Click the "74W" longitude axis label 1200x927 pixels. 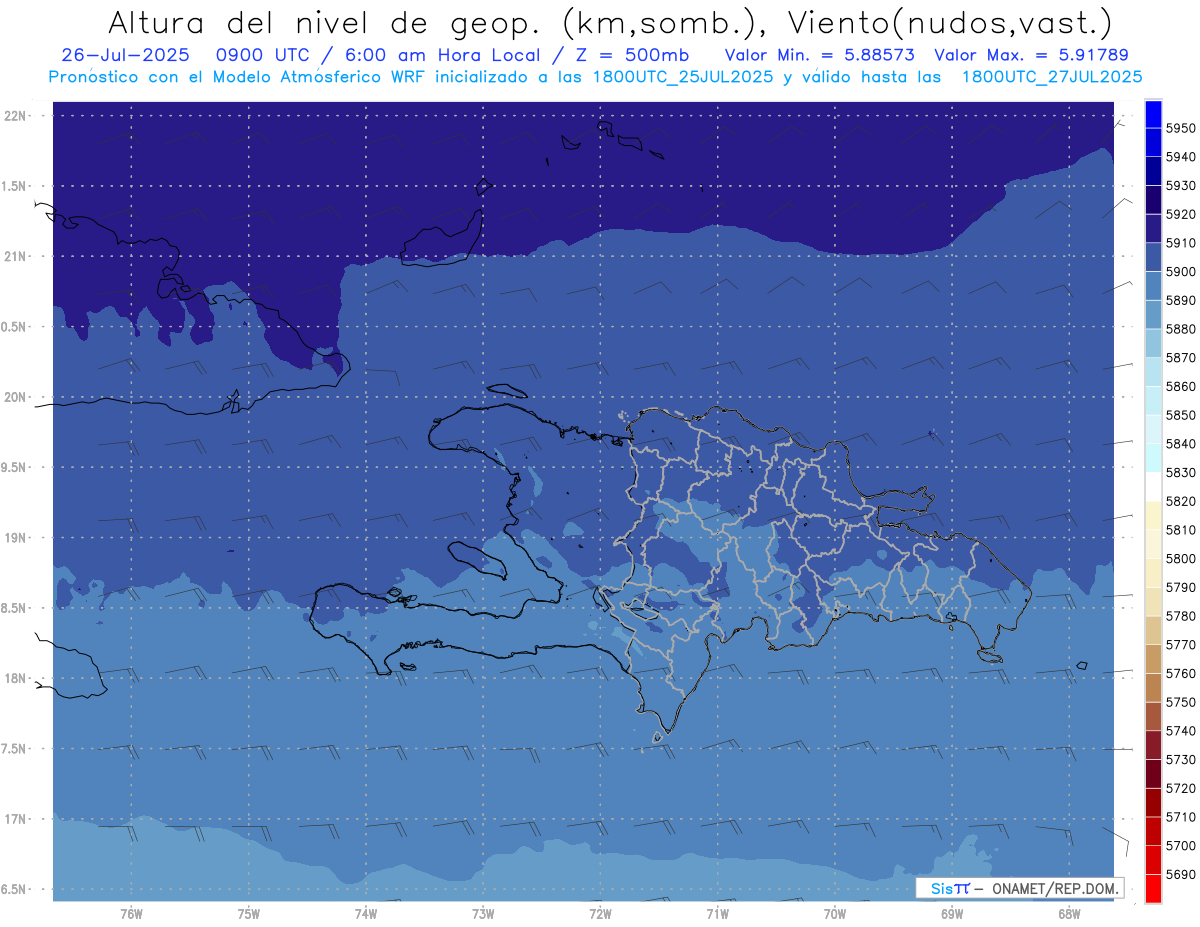tap(366, 913)
